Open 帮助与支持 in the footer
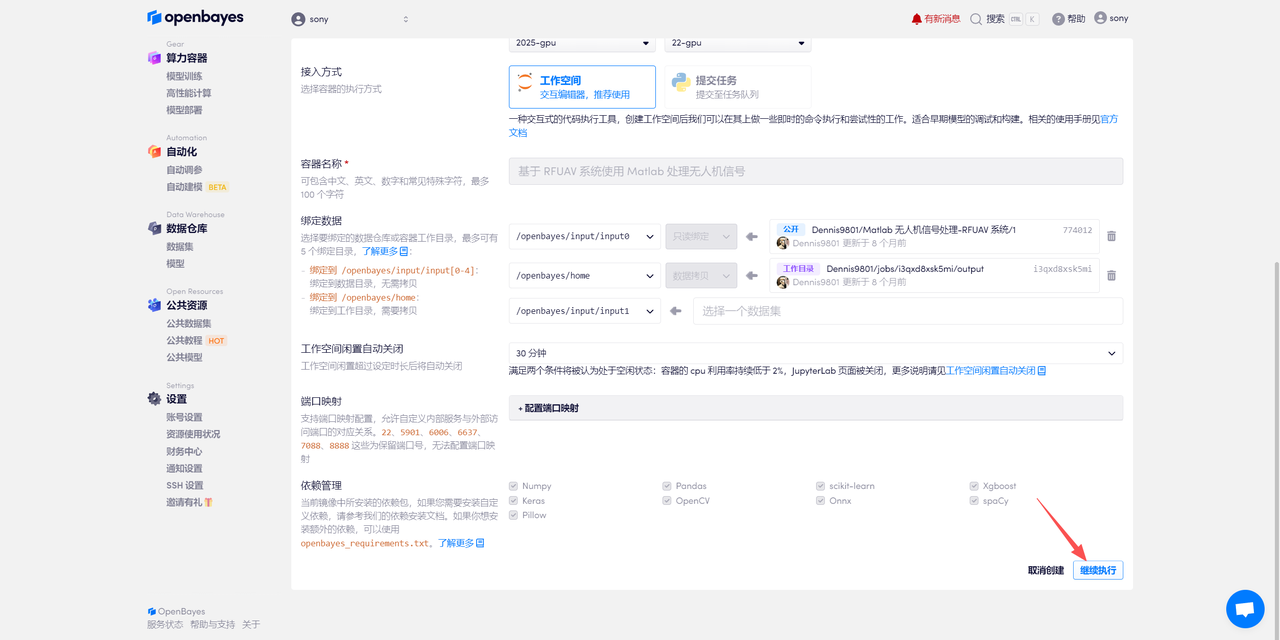Screen dimensions: 1280x640 [212, 624]
